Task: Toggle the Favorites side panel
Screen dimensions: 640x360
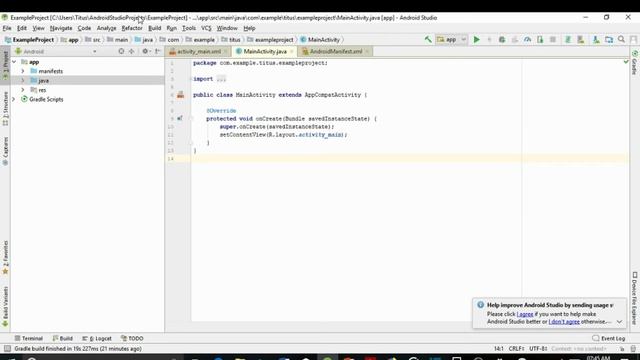Action: click(x=5, y=257)
